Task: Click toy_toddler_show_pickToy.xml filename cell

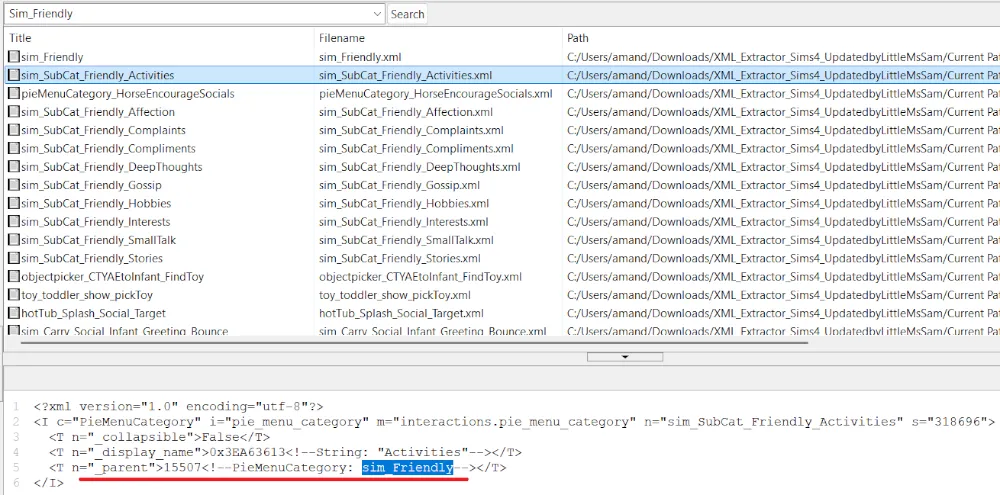Action: tap(395, 295)
